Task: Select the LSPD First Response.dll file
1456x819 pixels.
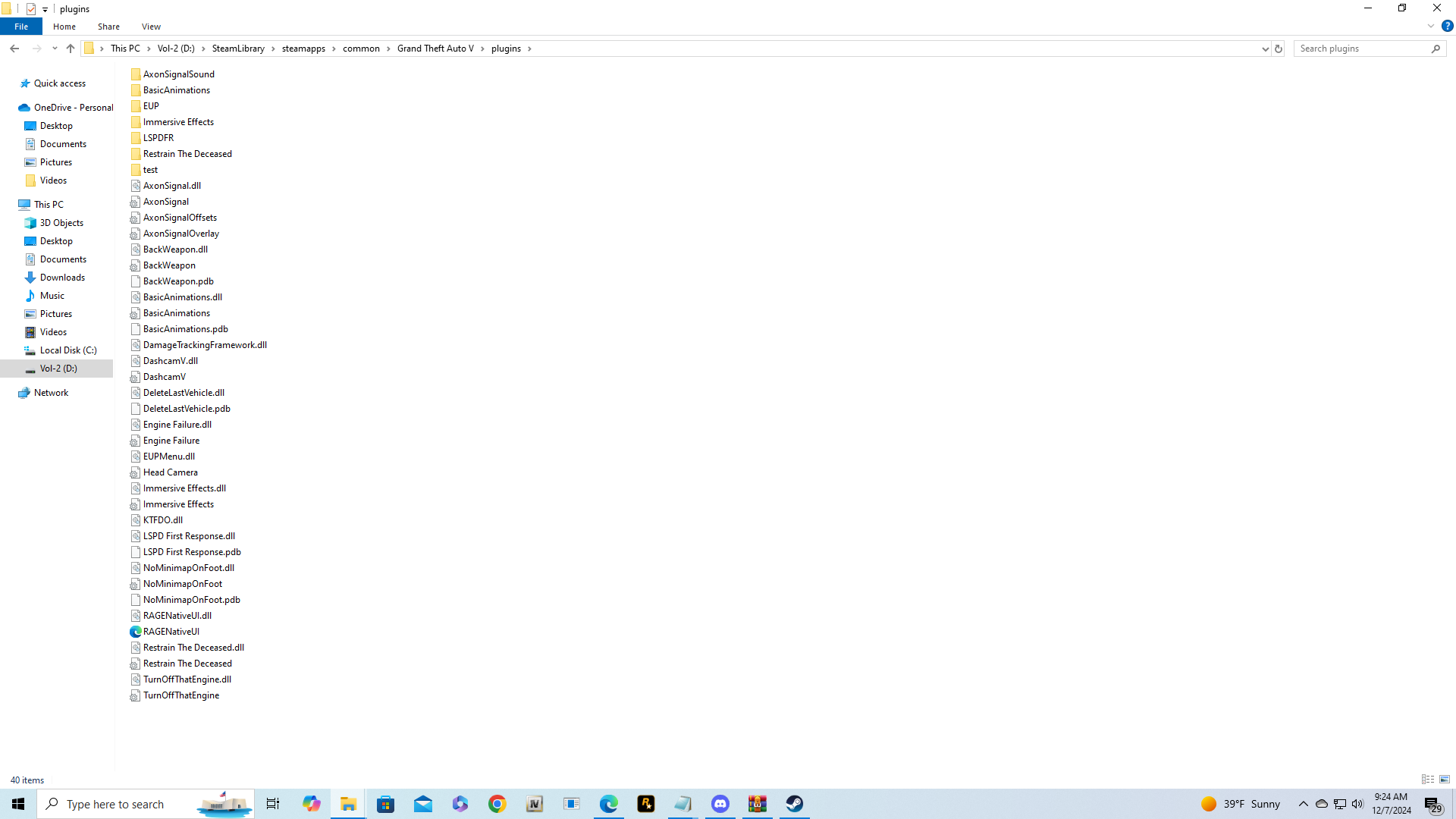Action: pos(189,536)
